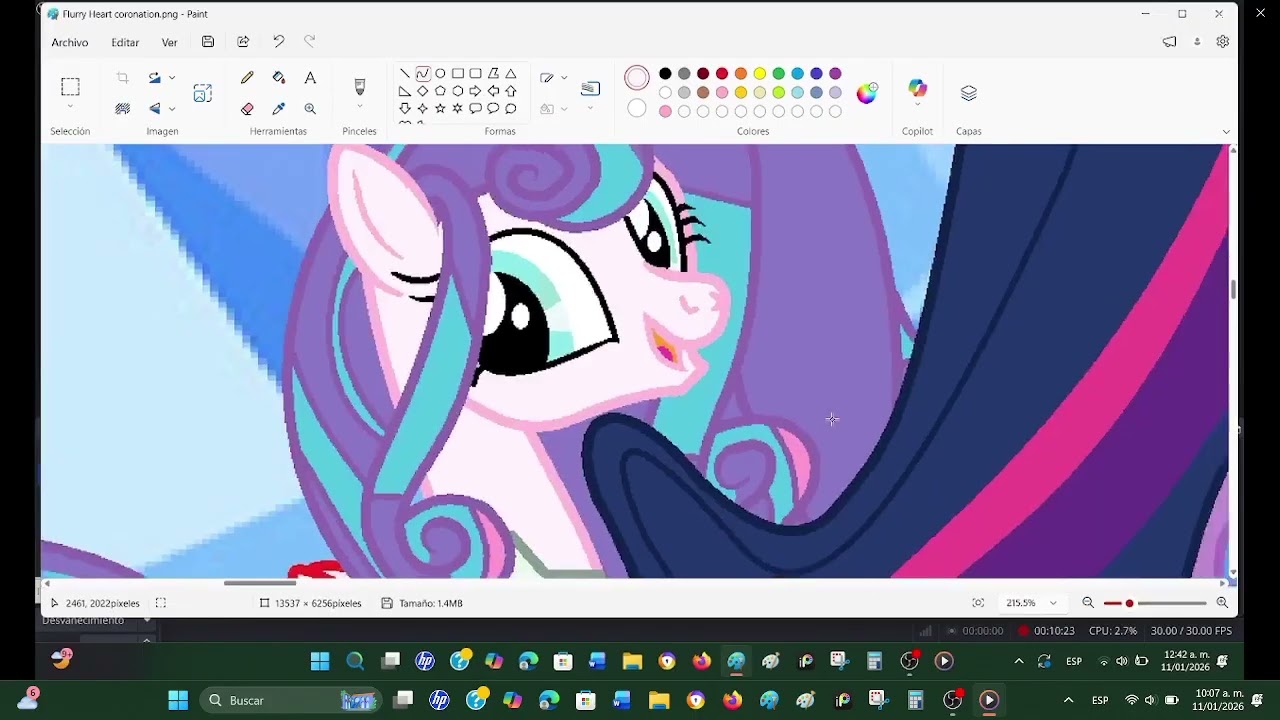This screenshot has height=720, width=1280.
Task: Click the Redo arrow
Action: [310, 41]
